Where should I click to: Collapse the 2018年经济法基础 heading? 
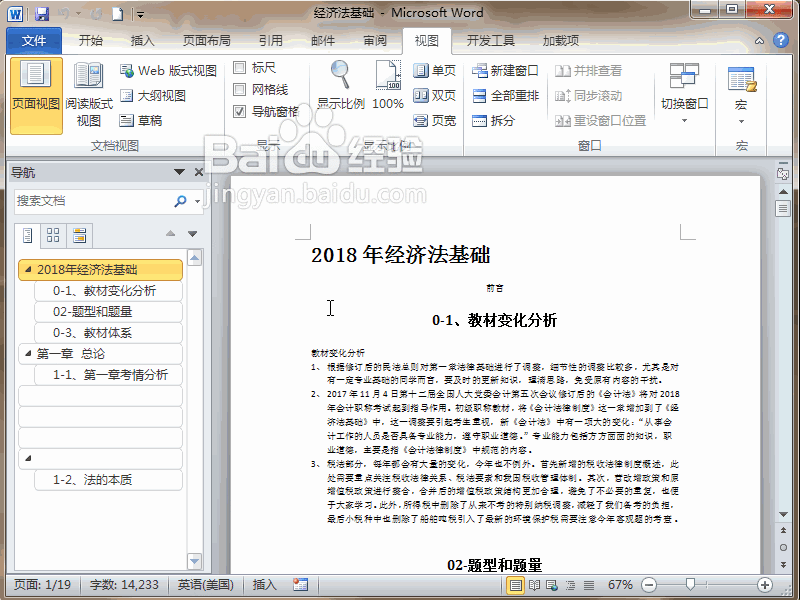click(29, 269)
